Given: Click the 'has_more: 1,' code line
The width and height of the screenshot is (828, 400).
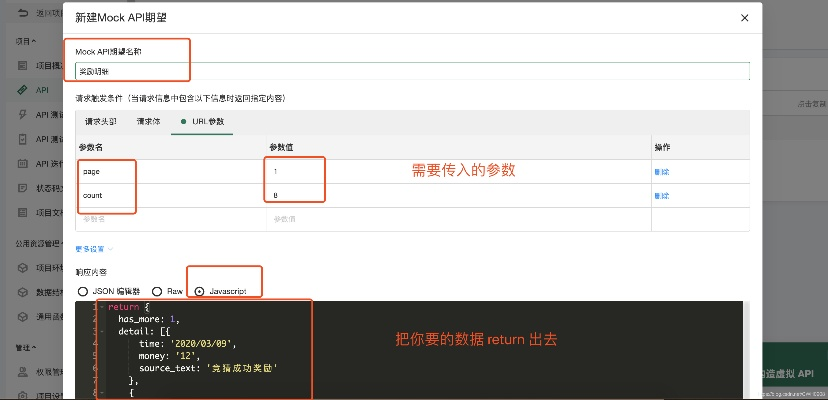Looking at the screenshot, I should 149,319.
